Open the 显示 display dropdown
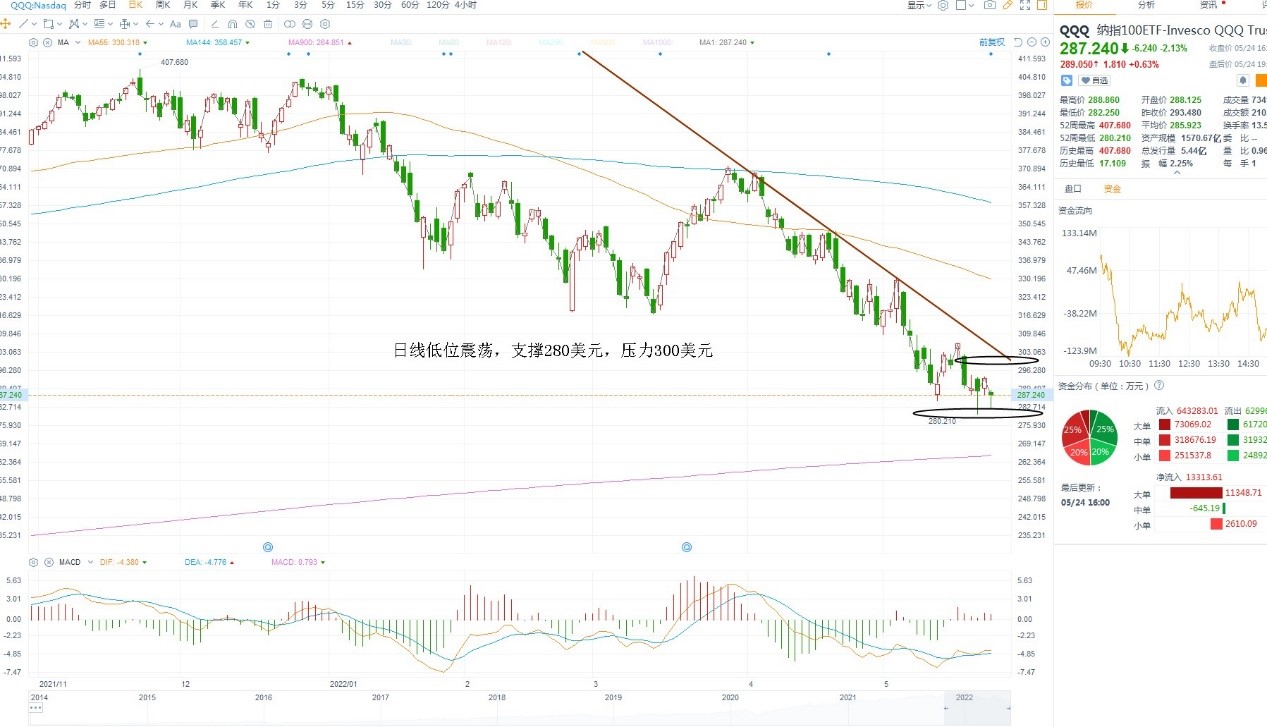 919,5
